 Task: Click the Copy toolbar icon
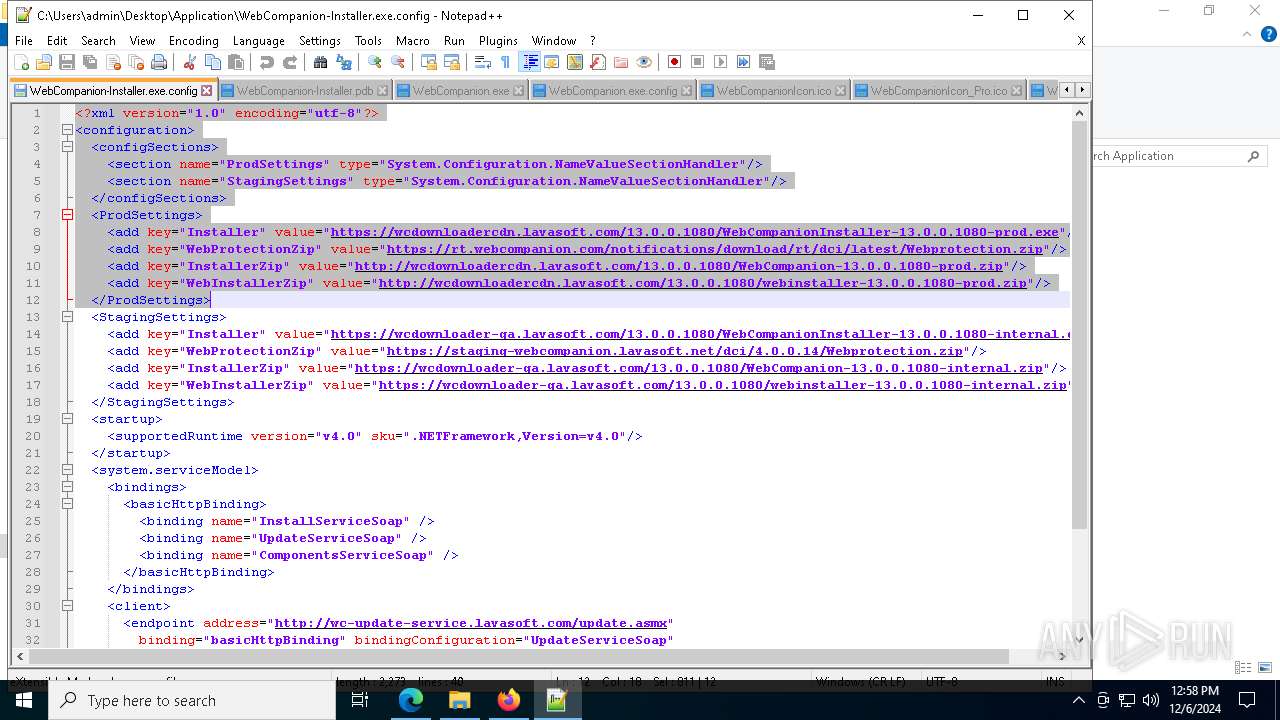coord(212,62)
